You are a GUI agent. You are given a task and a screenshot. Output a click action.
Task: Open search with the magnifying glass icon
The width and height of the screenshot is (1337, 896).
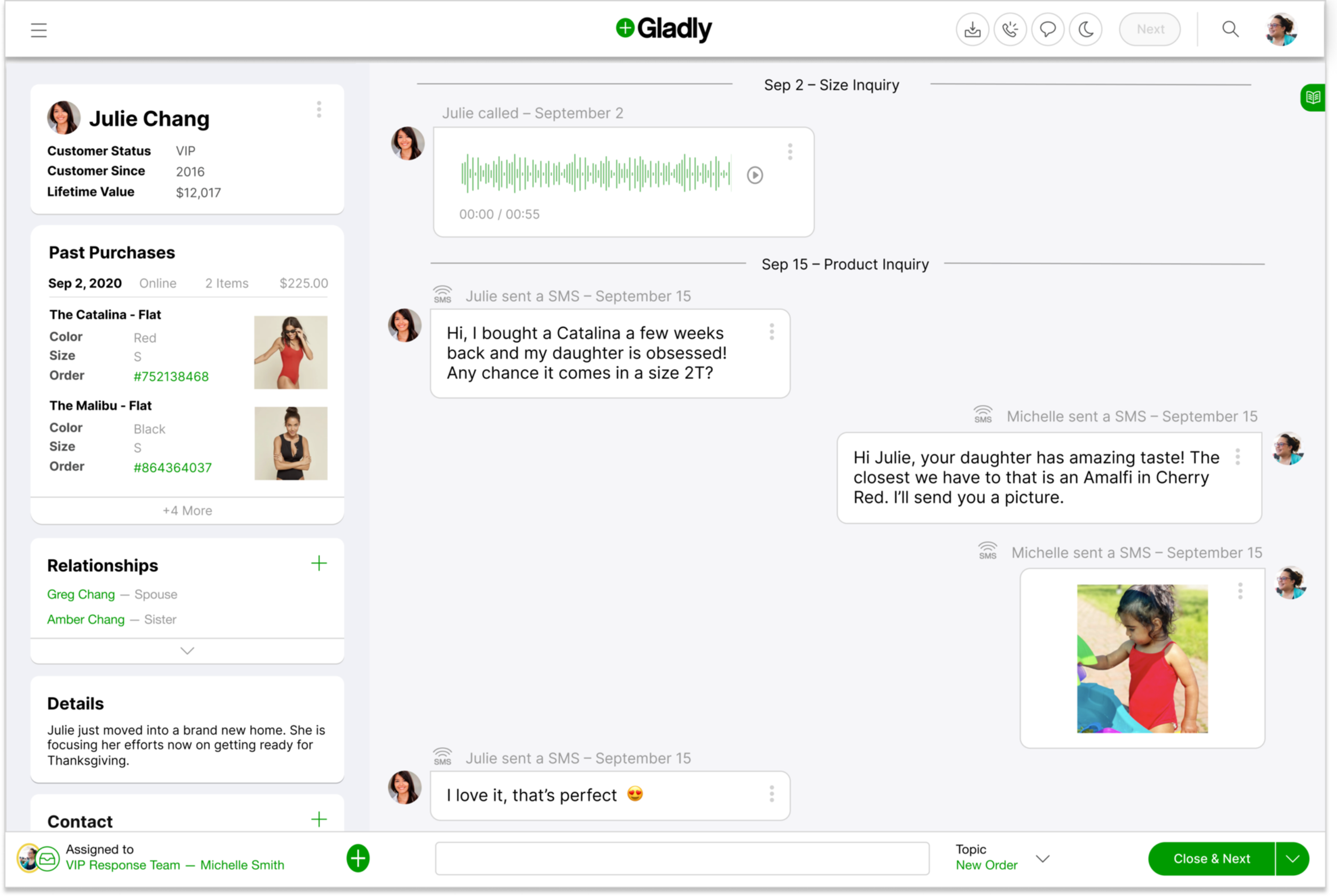[x=1230, y=29]
